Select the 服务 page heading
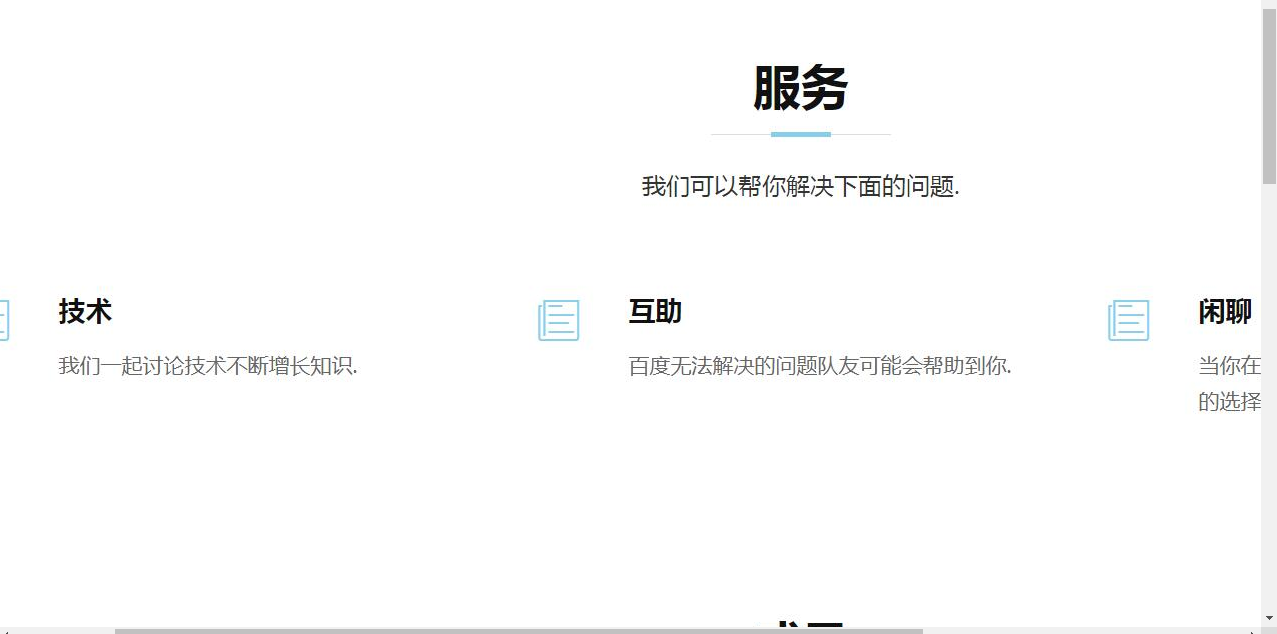Screen dimensions: 1277x634 799,88
